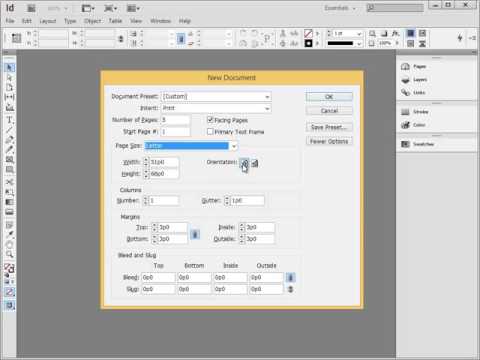Image resolution: width=480 pixels, height=360 pixels.
Task: Toggle the margins link chain icon
Action: 195,234
